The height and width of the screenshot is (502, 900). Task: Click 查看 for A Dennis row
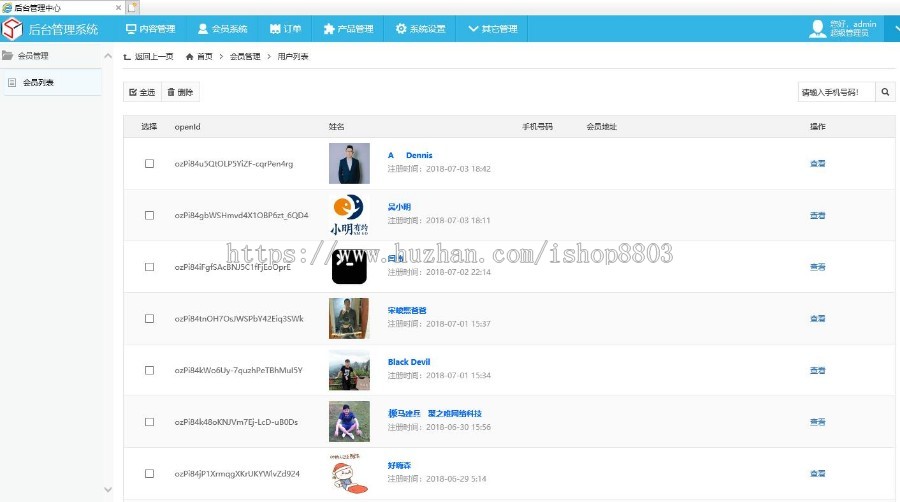(817, 164)
